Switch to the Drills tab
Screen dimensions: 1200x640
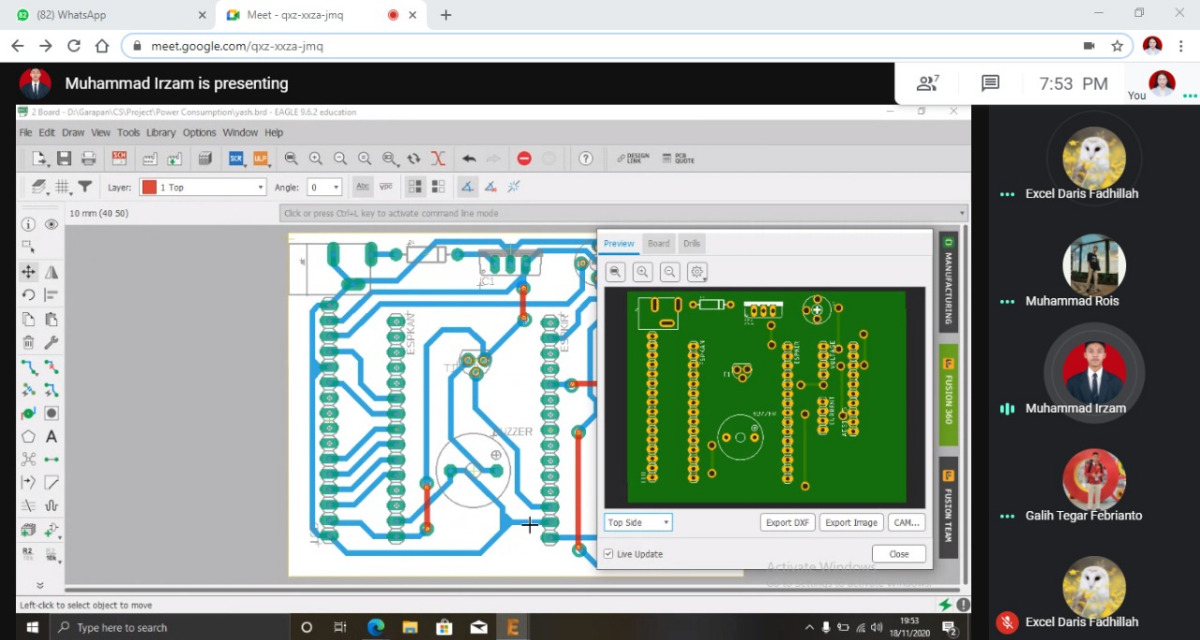tap(692, 243)
